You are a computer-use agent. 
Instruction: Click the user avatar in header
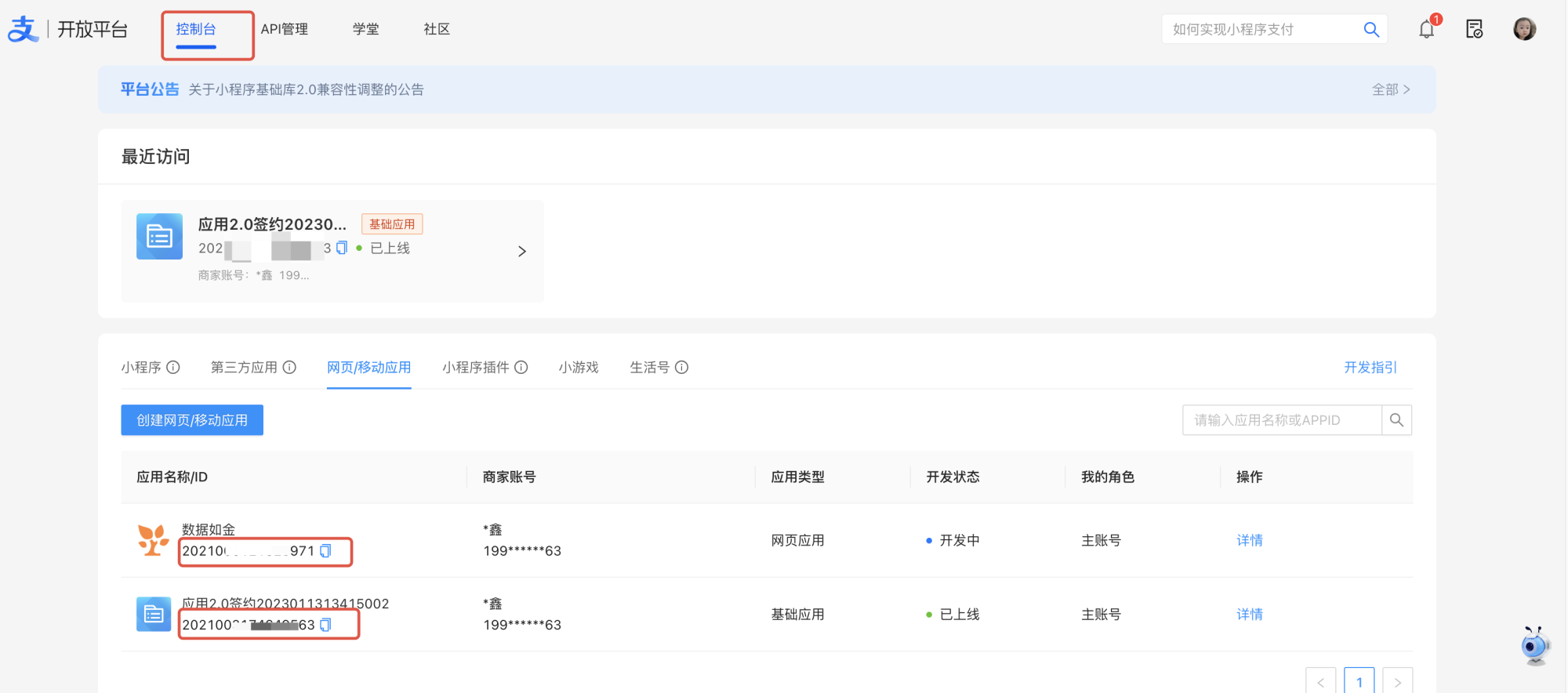(x=1524, y=30)
